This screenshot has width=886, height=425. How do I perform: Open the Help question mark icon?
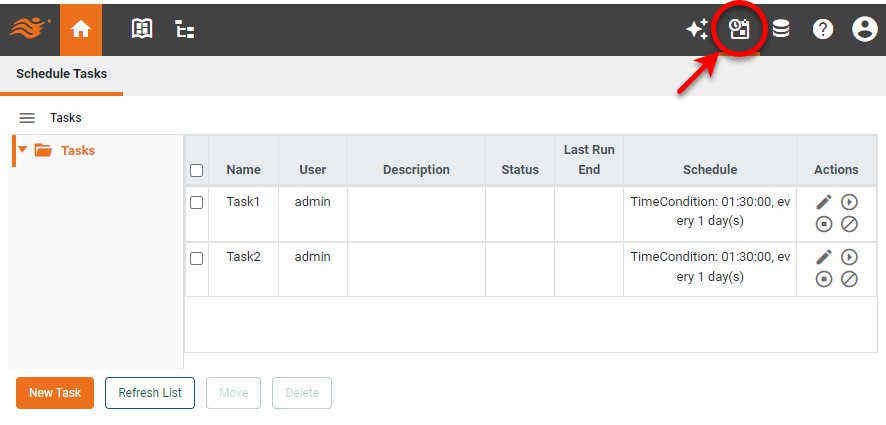click(x=823, y=30)
